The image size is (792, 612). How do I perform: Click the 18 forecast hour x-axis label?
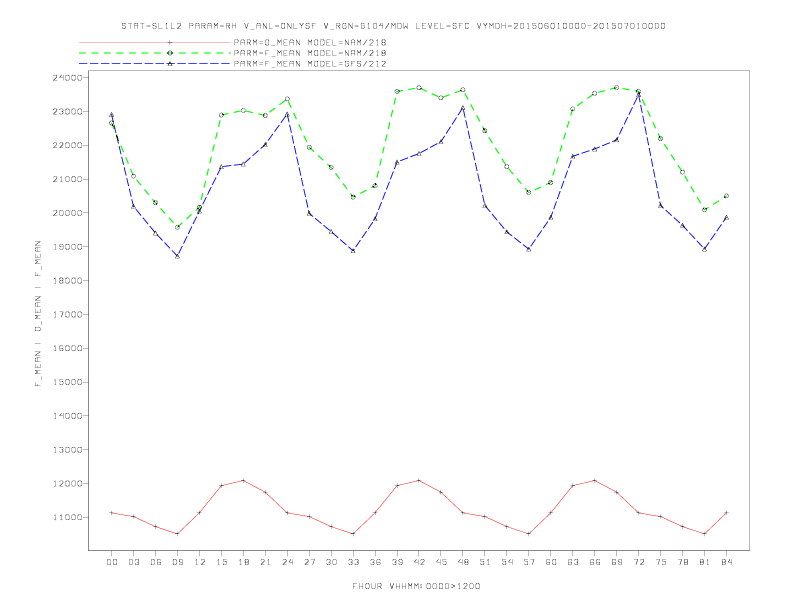pyautogui.click(x=243, y=562)
